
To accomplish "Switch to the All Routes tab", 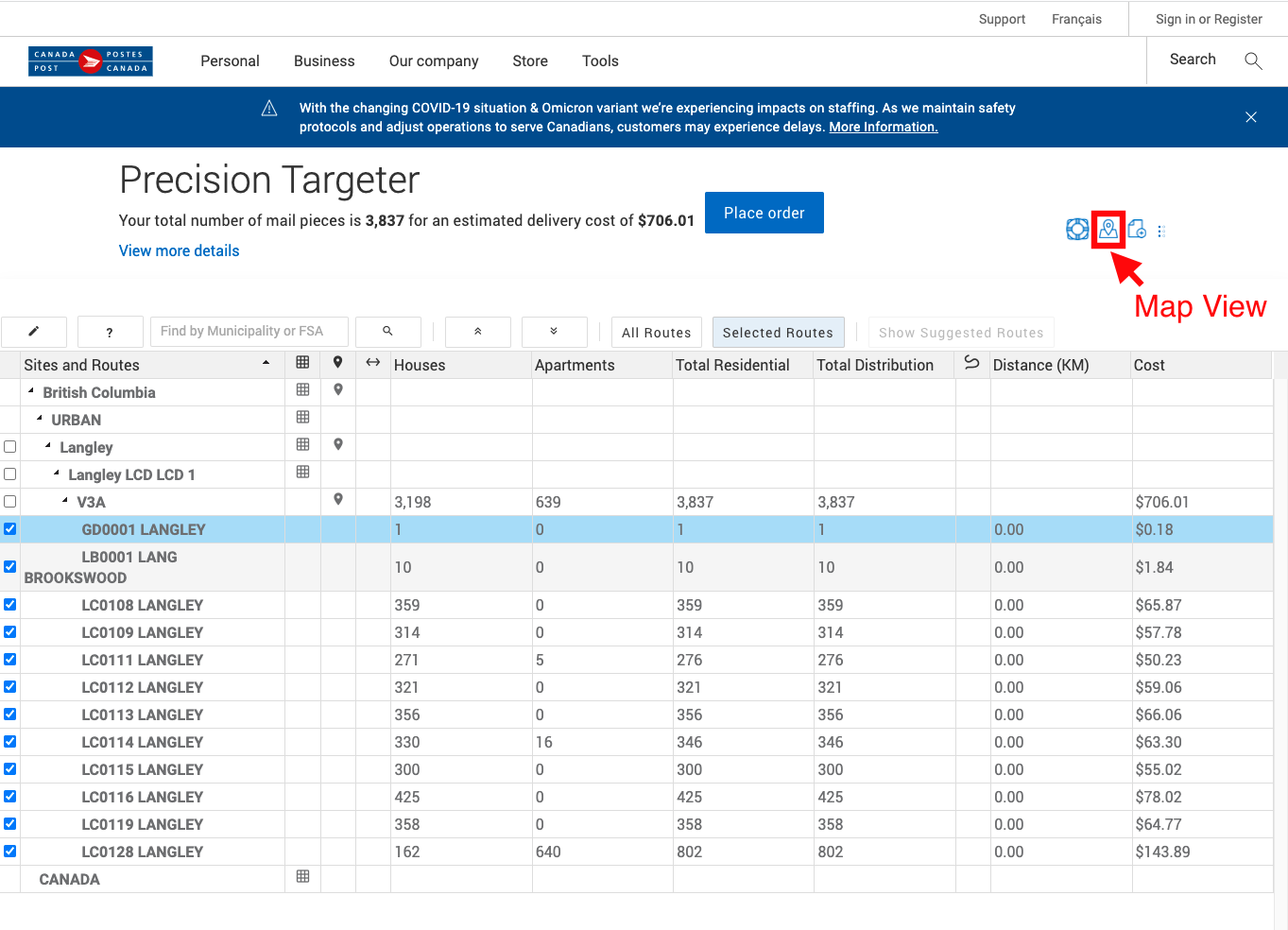I will pyautogui.click(x=657, y=333).
